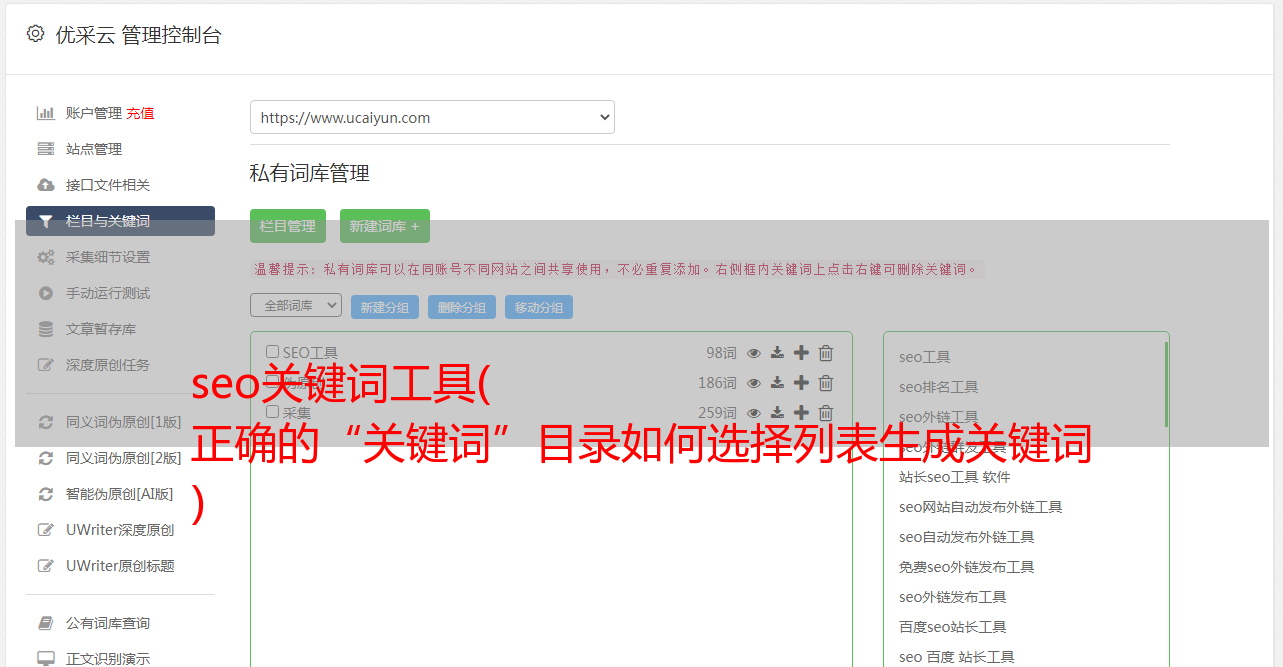The image size is (1283, 667).
Task: Click the filter icon for 栏目与关键词
Action: pos(45,221)
